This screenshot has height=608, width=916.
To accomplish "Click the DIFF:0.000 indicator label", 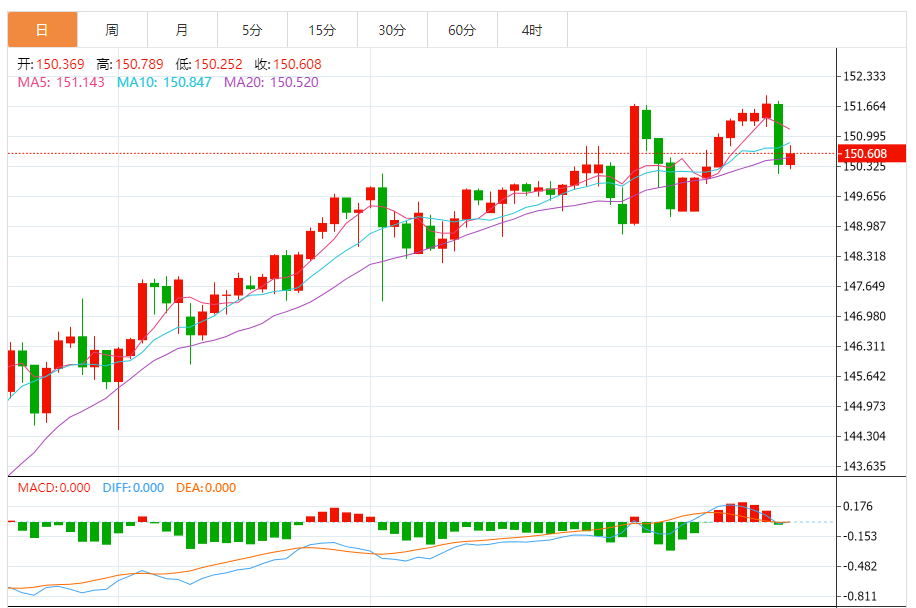I will [133, 488].
